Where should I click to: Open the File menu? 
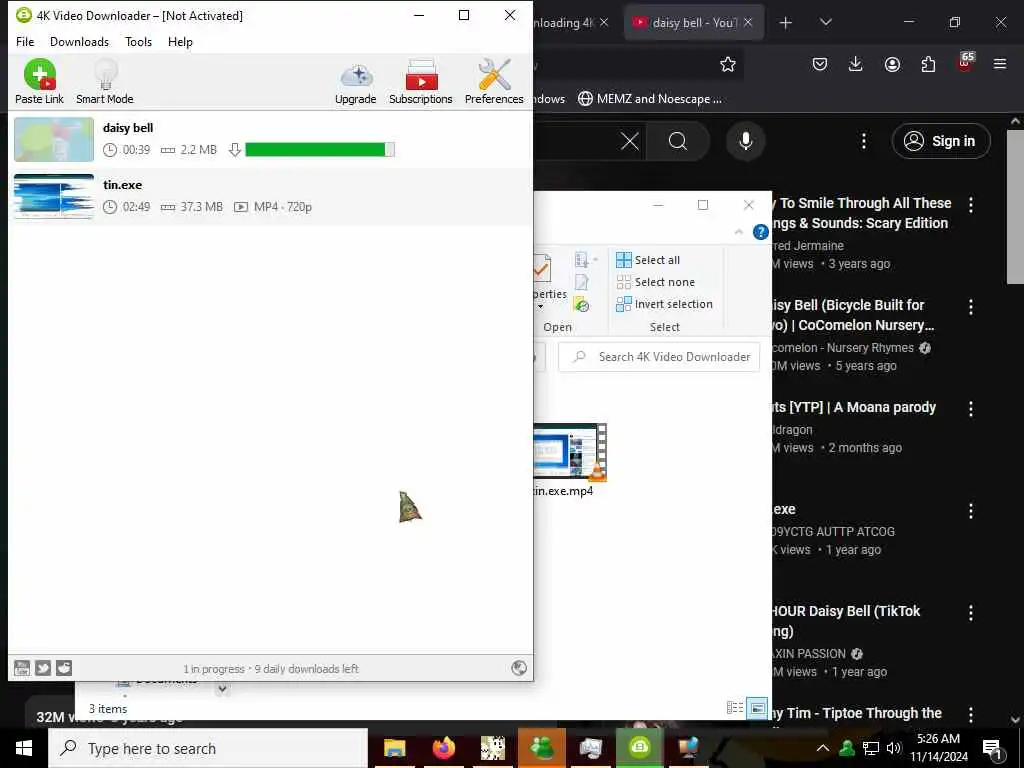point(25,42)
